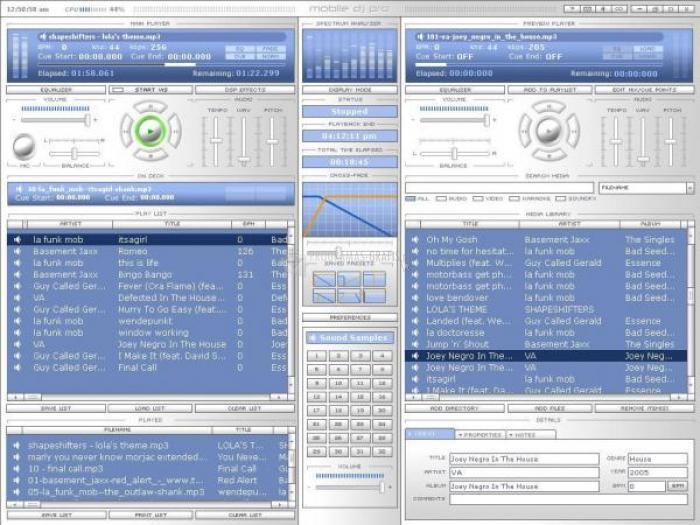700x525 pixels.
Task: Trigger sound sample pad number 1
Action: [316, 355]
